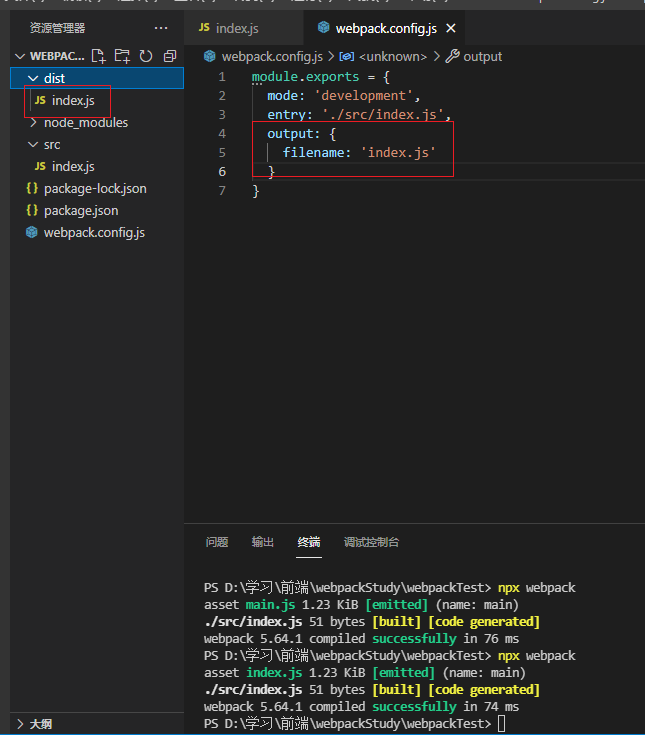This screenshot has height=735, width=645.
Task: Collapse the src folder
Action: pyautogui.click(x=33, y=145)
